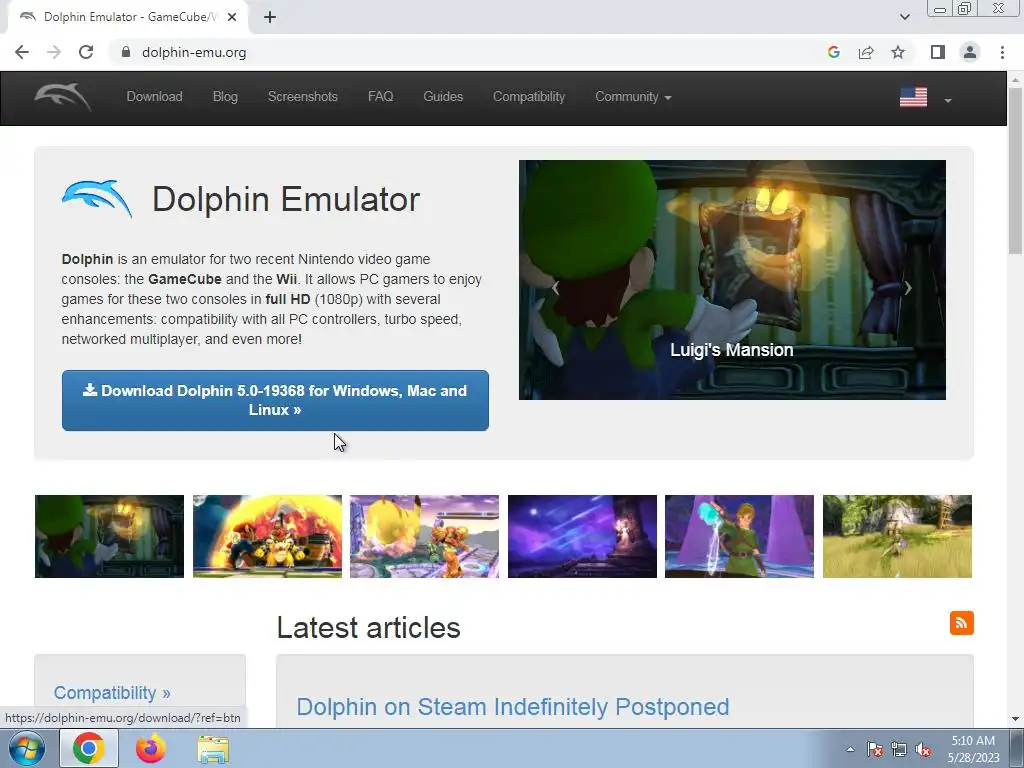
Task: Open the Compatibility nav link
Action: 528,97
